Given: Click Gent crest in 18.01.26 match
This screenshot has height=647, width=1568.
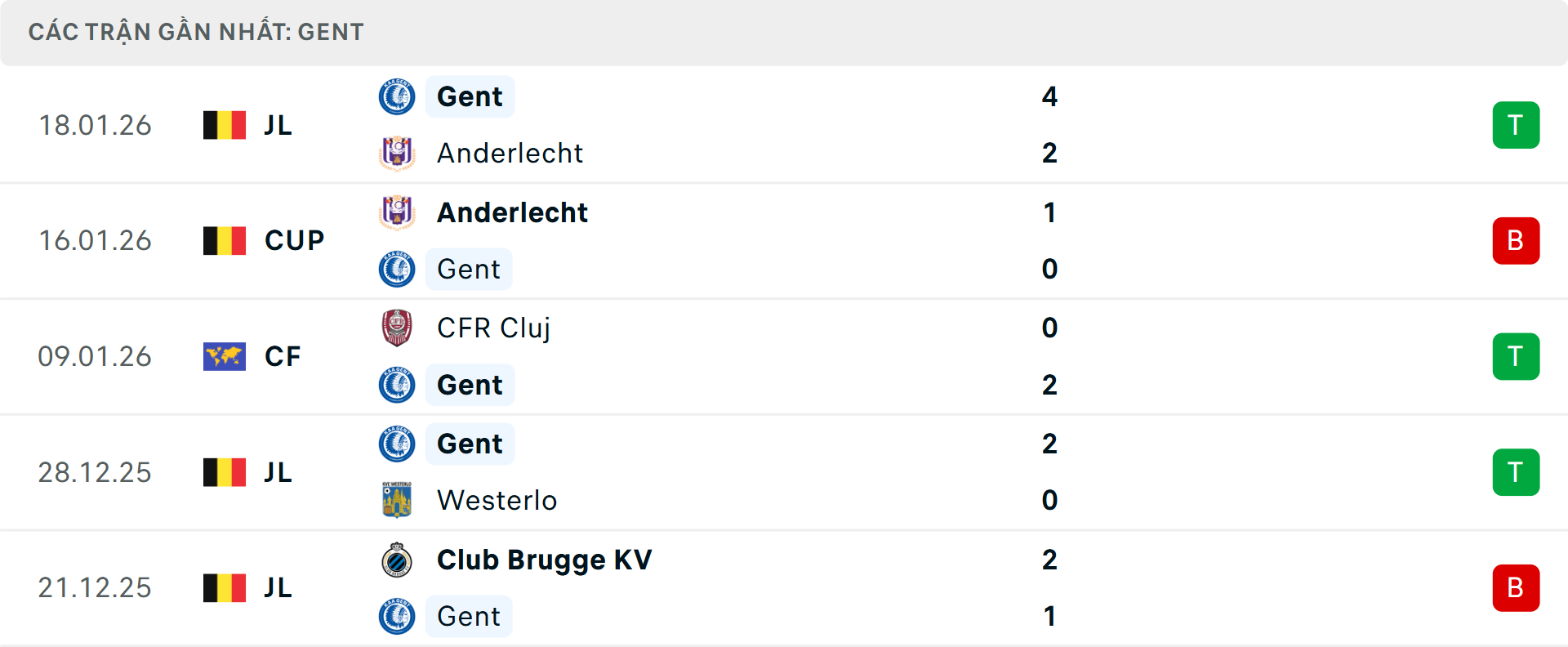Looking at the screenshot, I should pyautogui.click(x=397, y=97).
